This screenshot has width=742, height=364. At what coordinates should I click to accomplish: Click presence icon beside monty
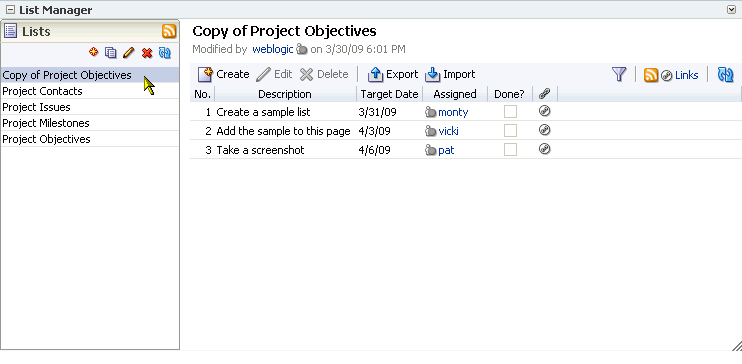pyautogui.click(x=430, y=112)
